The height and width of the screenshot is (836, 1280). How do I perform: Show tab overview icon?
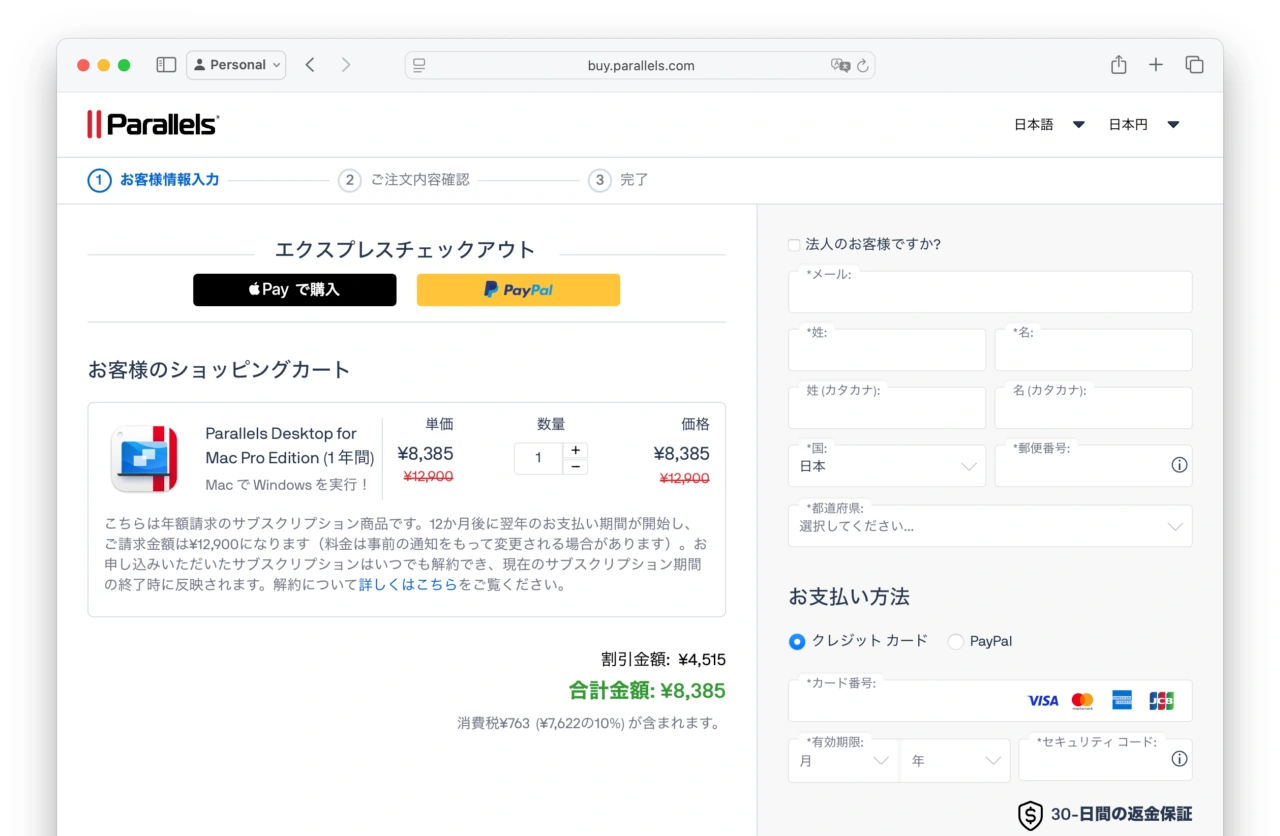[x=1194, y=65]
